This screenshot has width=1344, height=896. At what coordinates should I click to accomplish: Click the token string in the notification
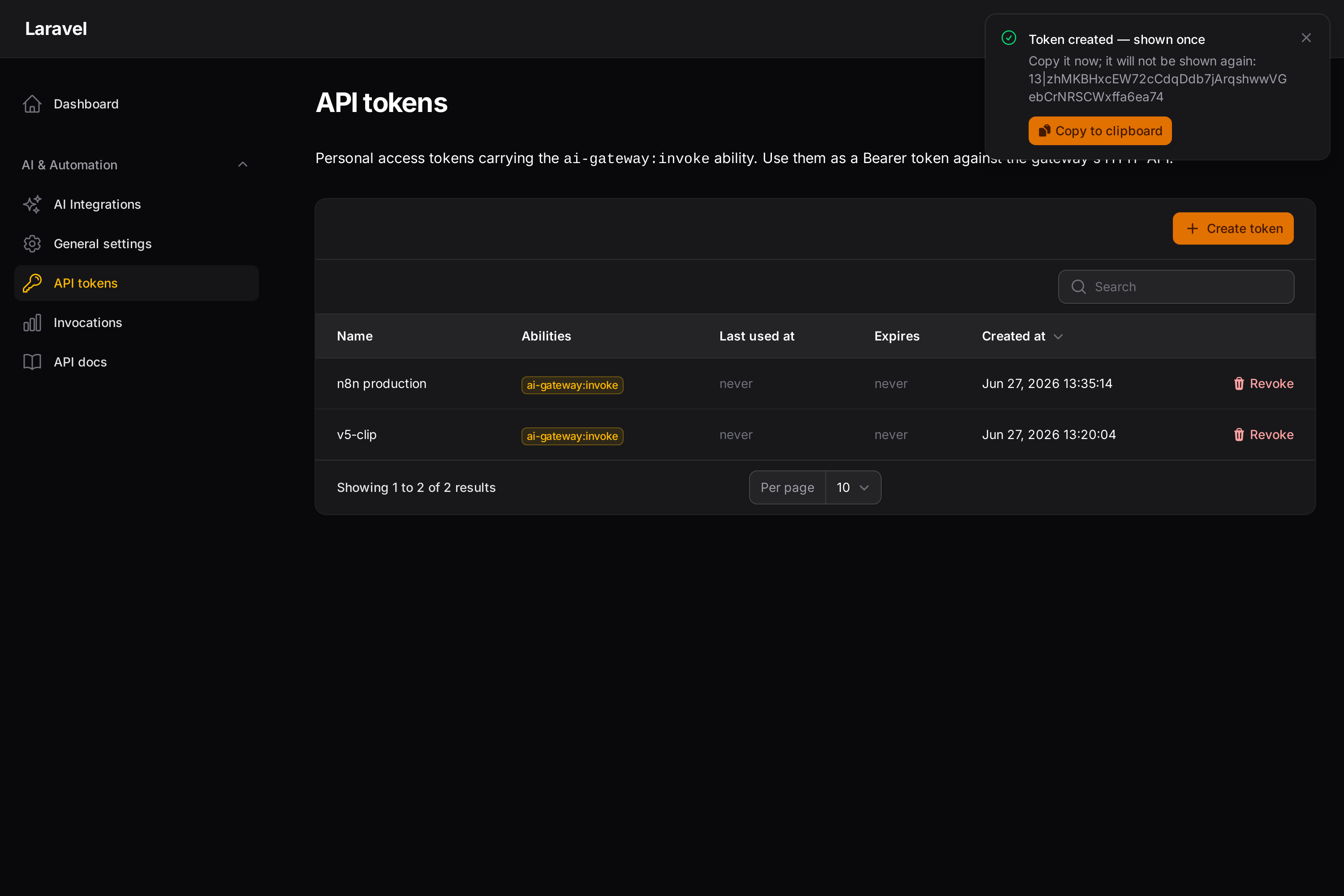[x=1158, y=88]
